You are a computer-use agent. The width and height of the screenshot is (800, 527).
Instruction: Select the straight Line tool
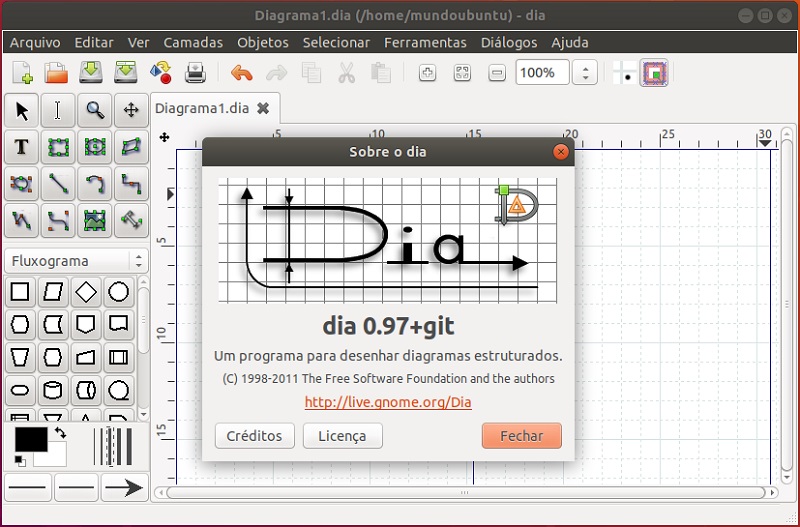click(x=58, y=184)
